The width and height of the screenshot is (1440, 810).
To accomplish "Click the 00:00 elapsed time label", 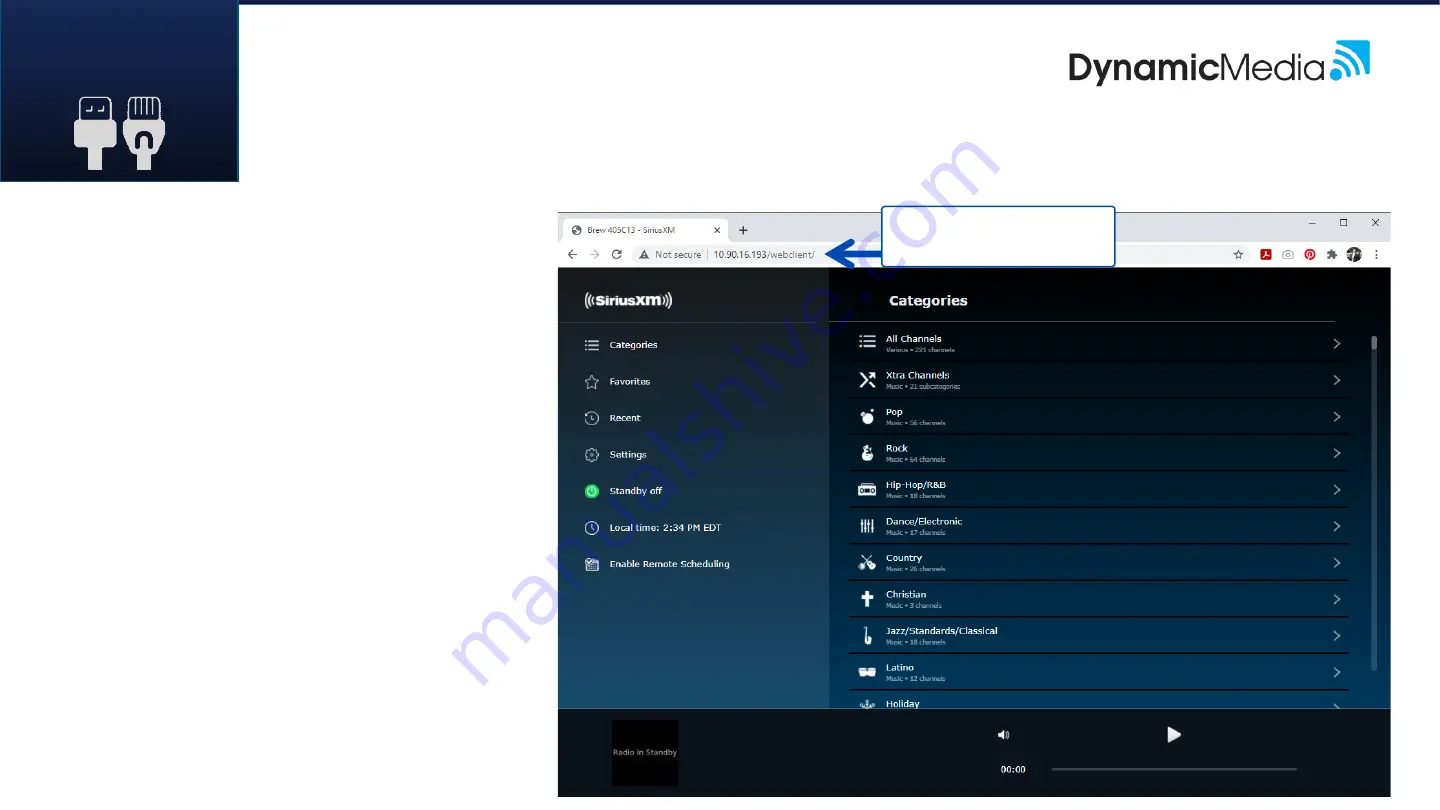I will tap(1013, 770).
